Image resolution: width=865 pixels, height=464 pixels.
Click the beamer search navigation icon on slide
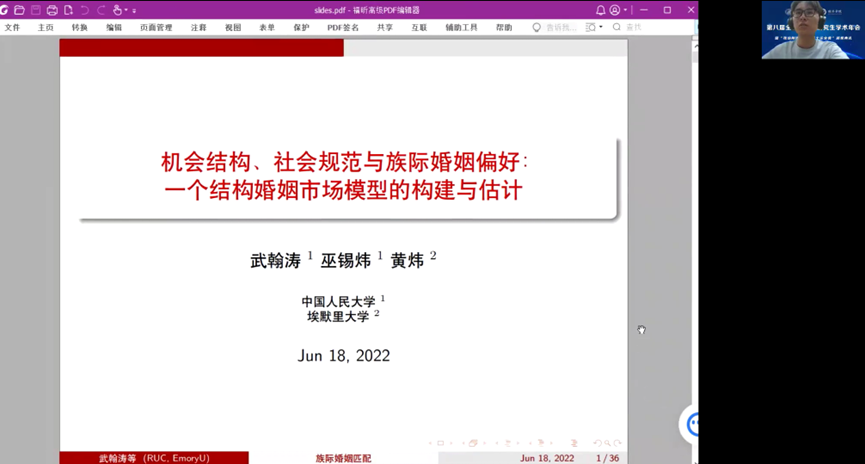609,443
